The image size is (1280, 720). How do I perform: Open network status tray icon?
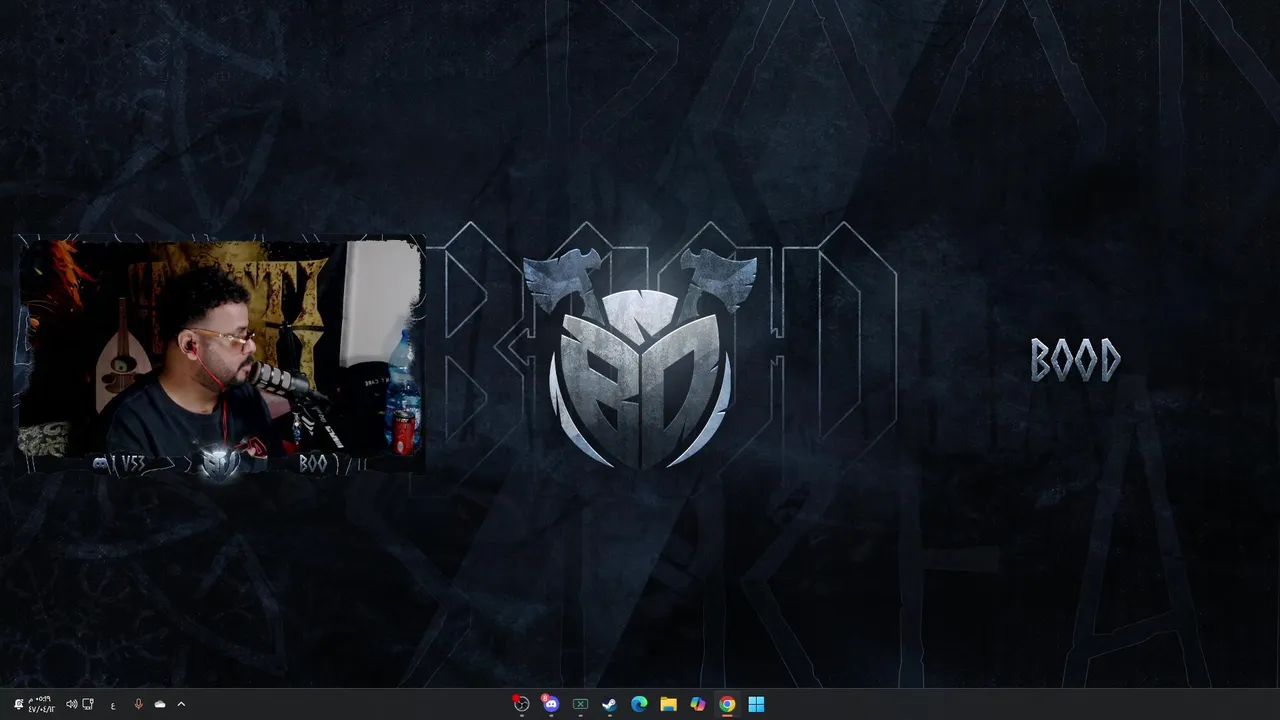tap(88, 704)
